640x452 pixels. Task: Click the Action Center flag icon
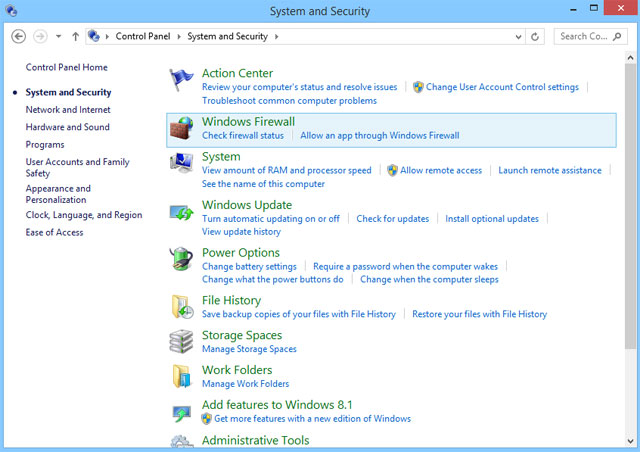(x=181, y=80)
